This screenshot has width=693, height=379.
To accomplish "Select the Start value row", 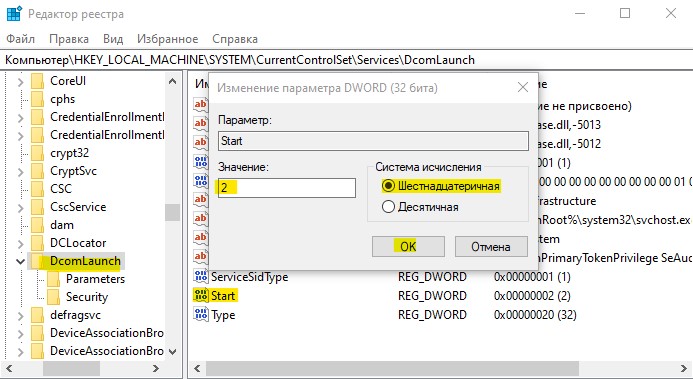I will click(223, 296).
